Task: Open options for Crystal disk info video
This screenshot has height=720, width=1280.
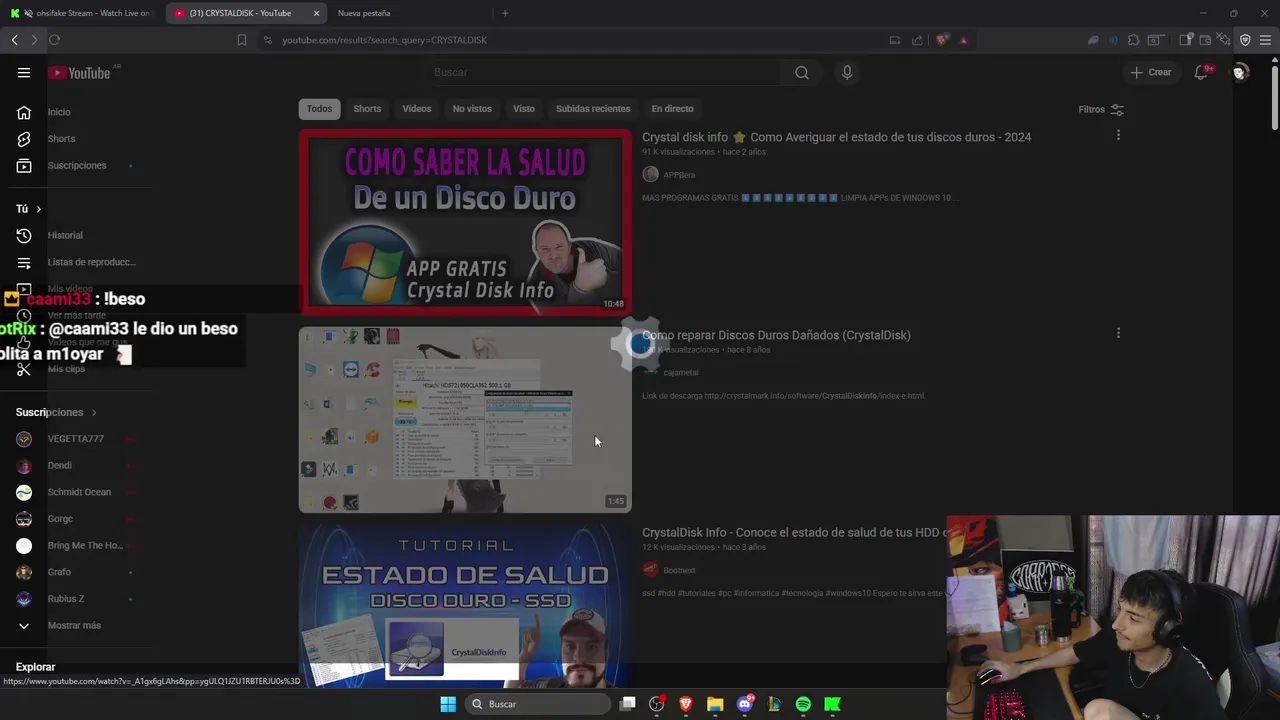Action: click(1118, 135)
